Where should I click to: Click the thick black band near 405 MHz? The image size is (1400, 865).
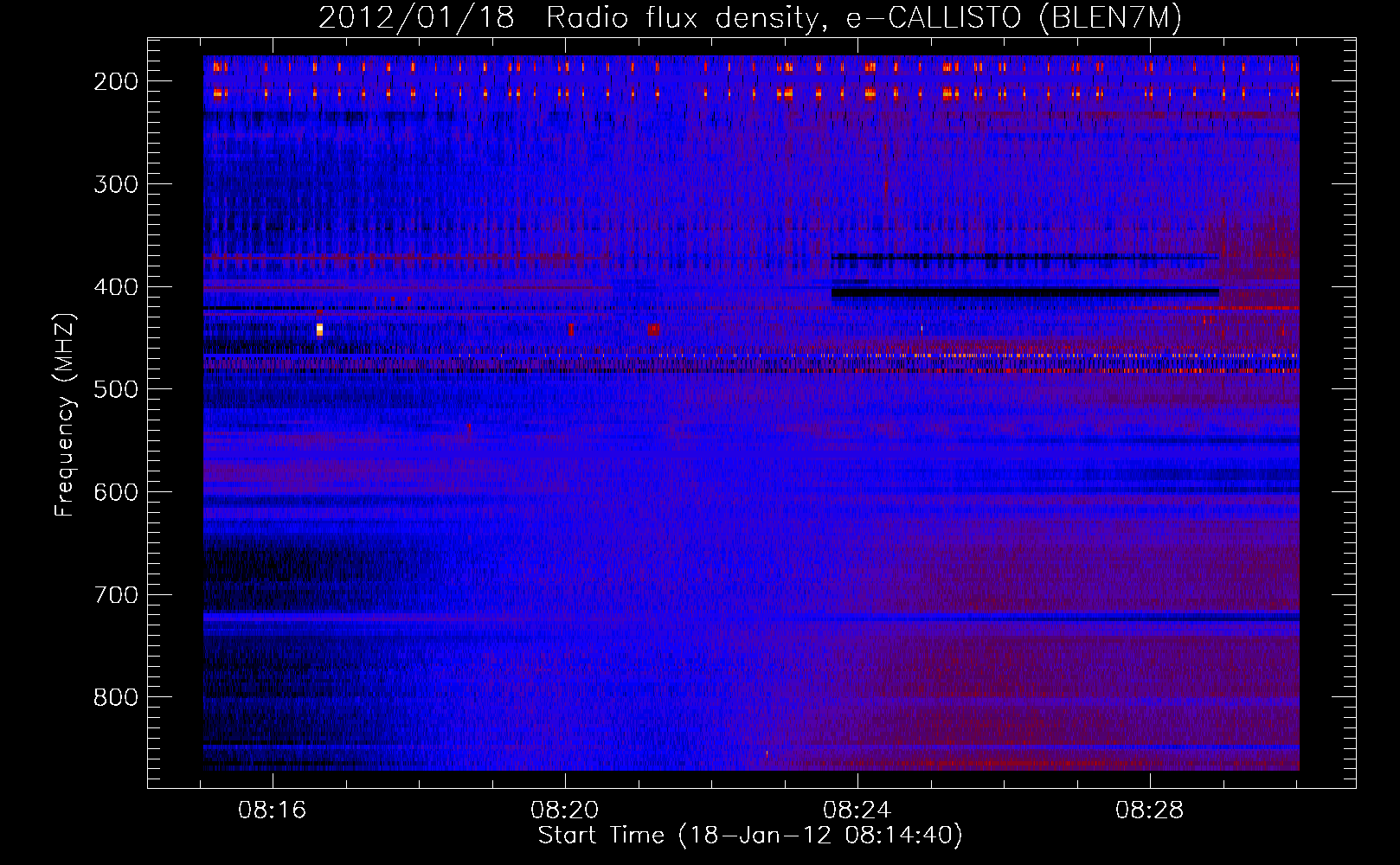point(1025,293)
